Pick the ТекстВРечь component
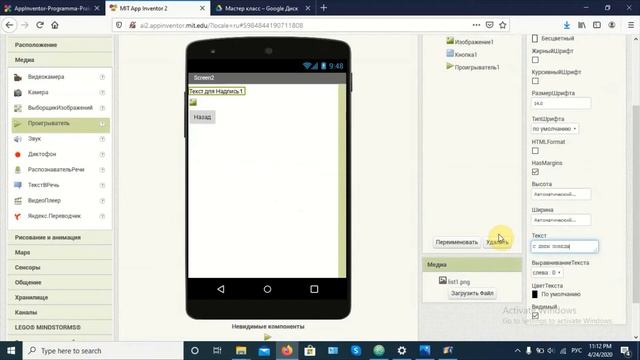 [60, 185]
